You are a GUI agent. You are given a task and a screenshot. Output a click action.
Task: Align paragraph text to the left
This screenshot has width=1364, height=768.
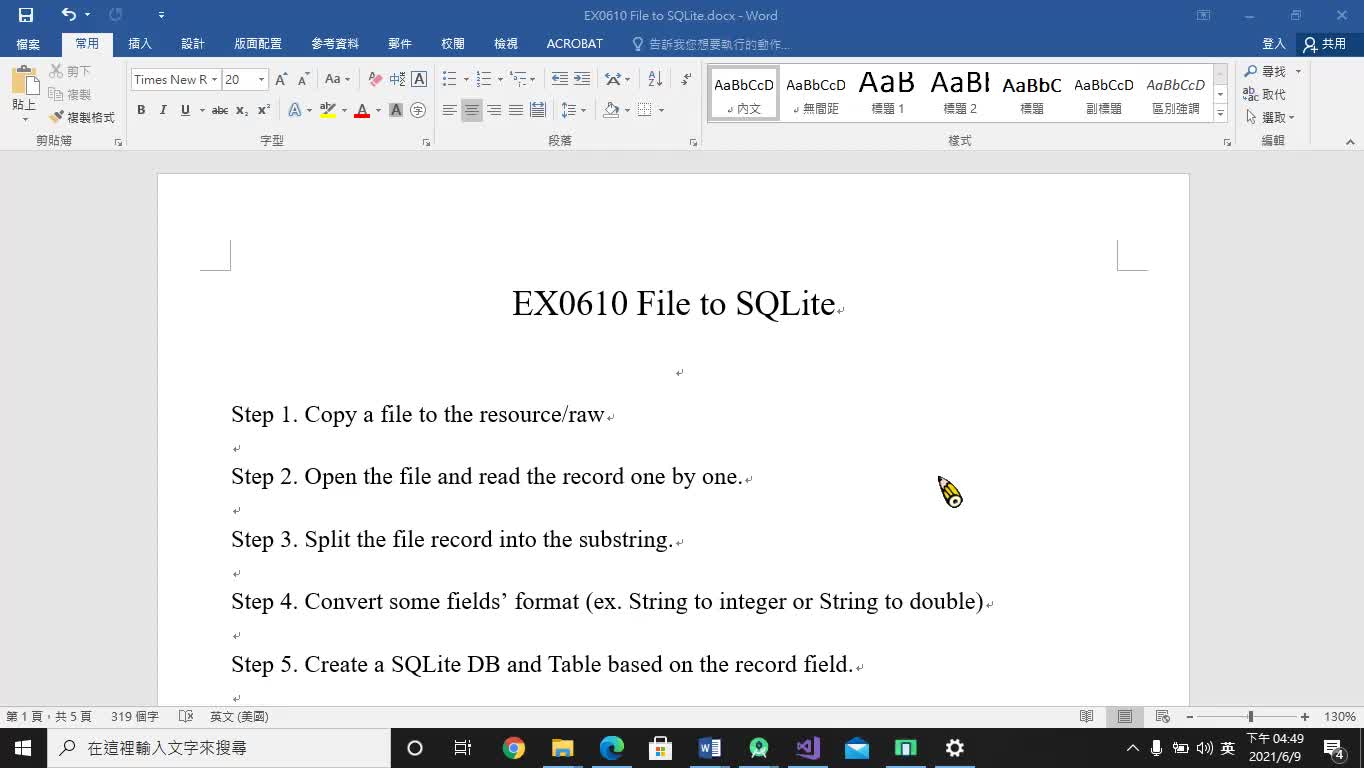click(450, 110)
